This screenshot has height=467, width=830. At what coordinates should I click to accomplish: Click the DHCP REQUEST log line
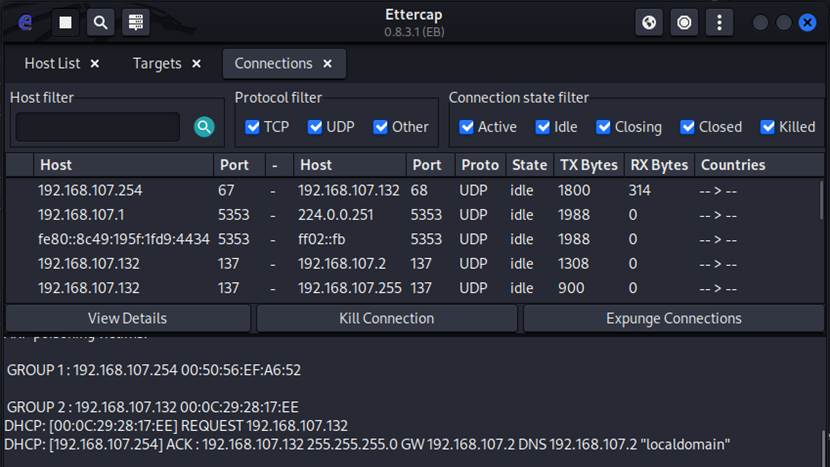click(176, 426)
